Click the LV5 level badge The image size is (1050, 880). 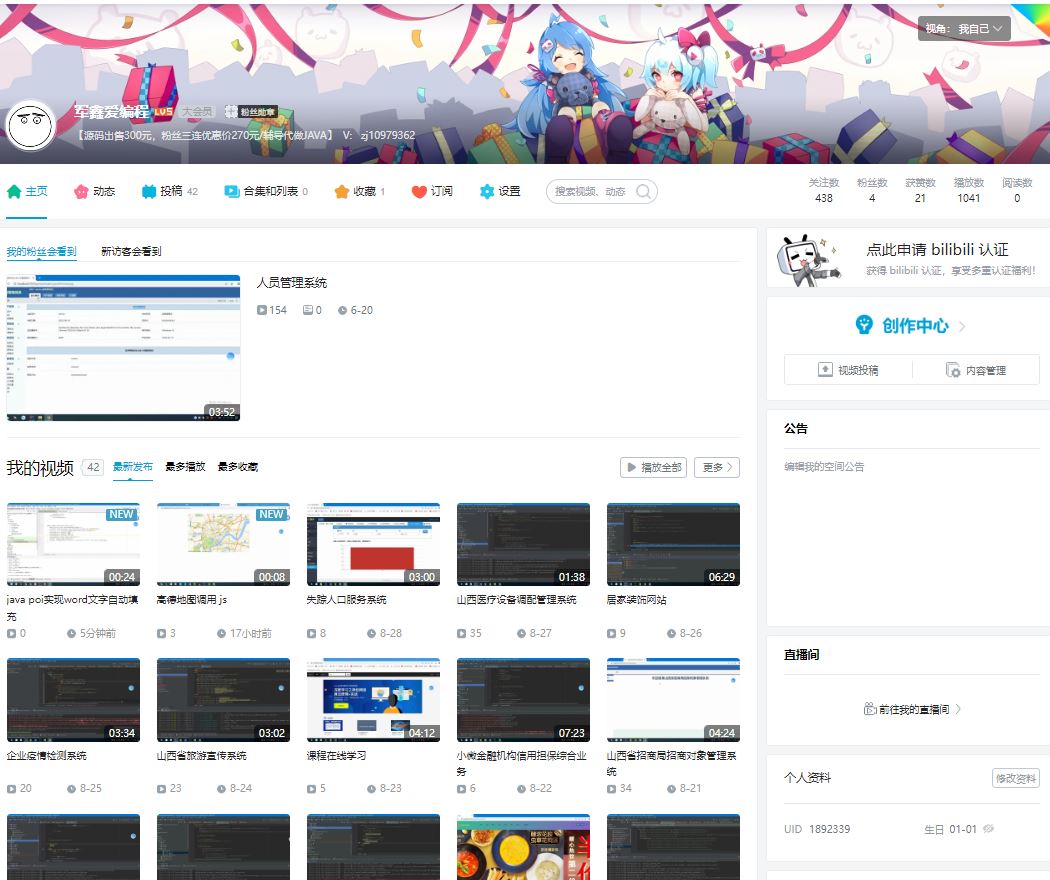click(164, 112)
